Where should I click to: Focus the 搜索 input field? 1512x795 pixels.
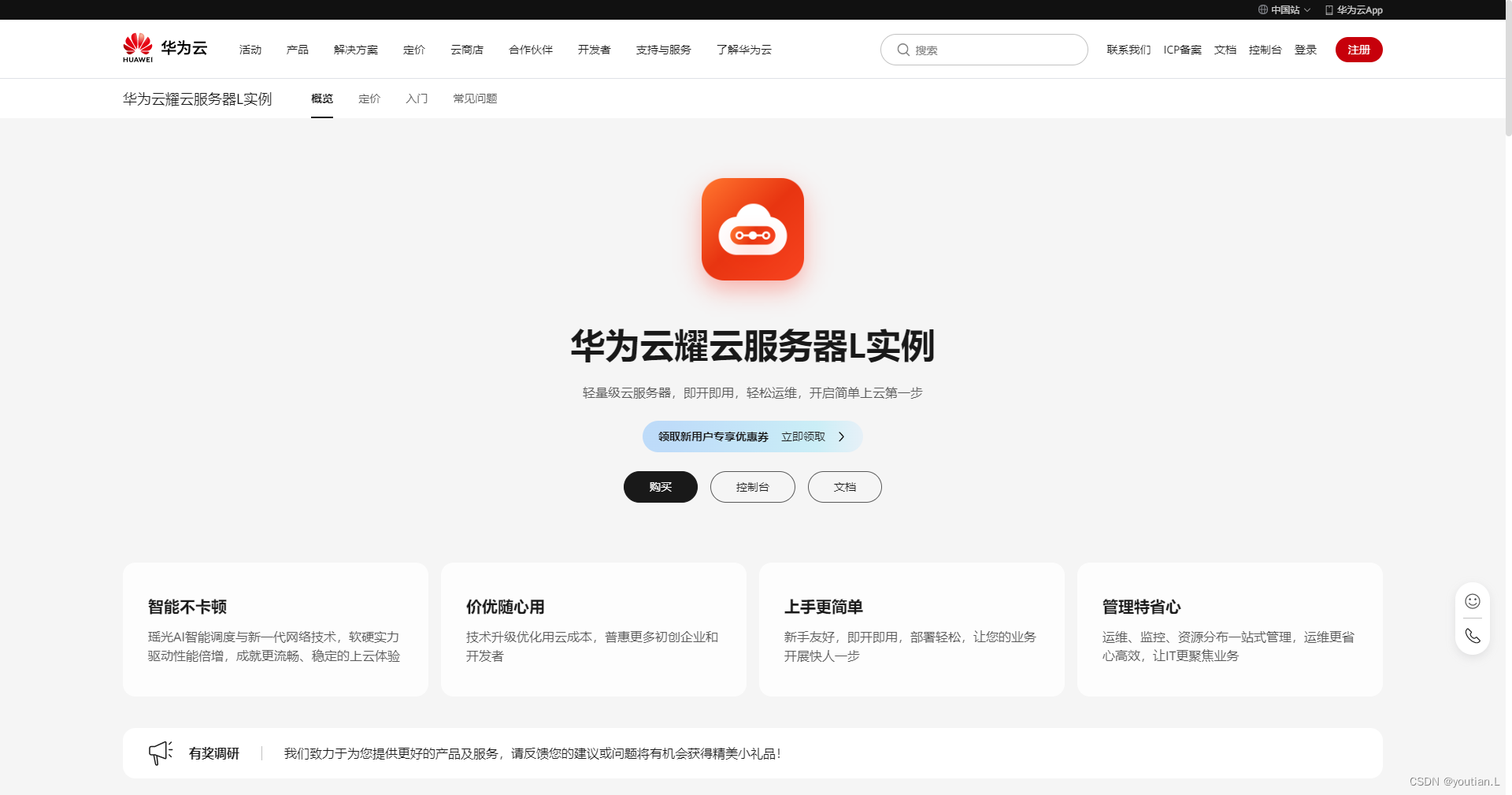tap(984, 50)
